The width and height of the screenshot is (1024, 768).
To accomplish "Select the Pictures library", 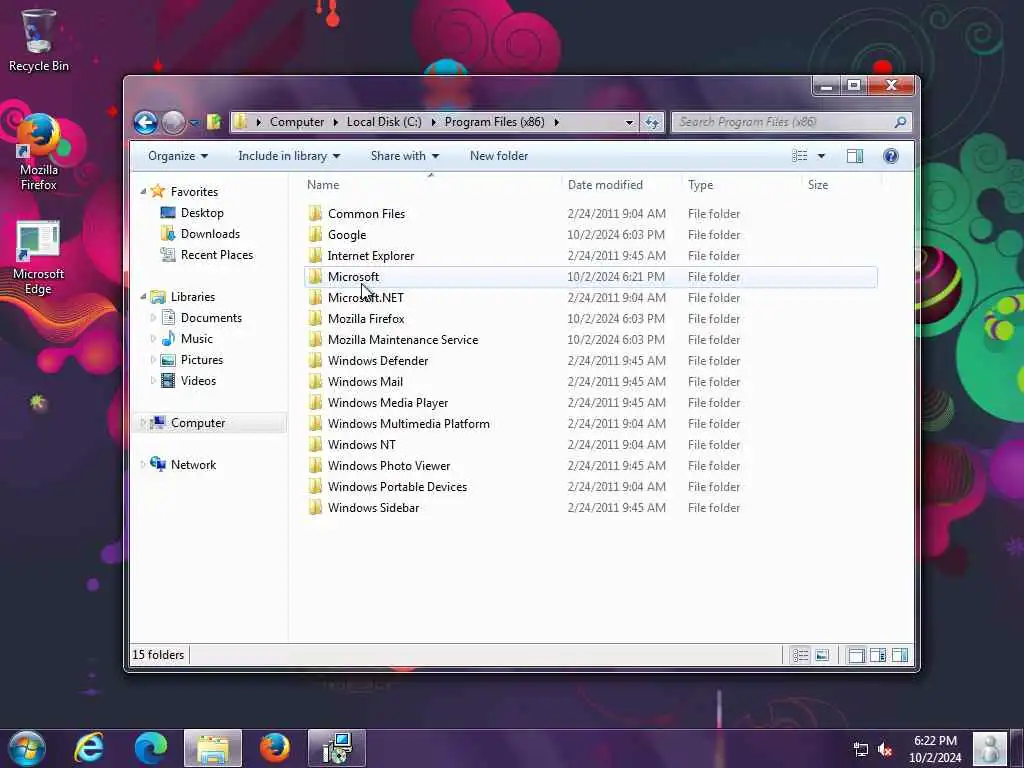I will 202,360.
